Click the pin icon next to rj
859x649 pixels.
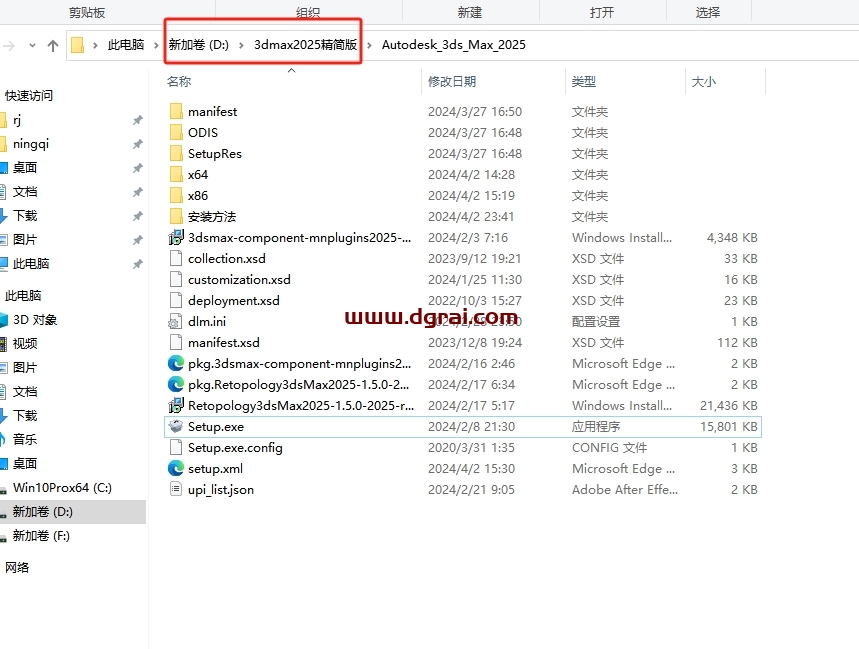pos(138,120)
